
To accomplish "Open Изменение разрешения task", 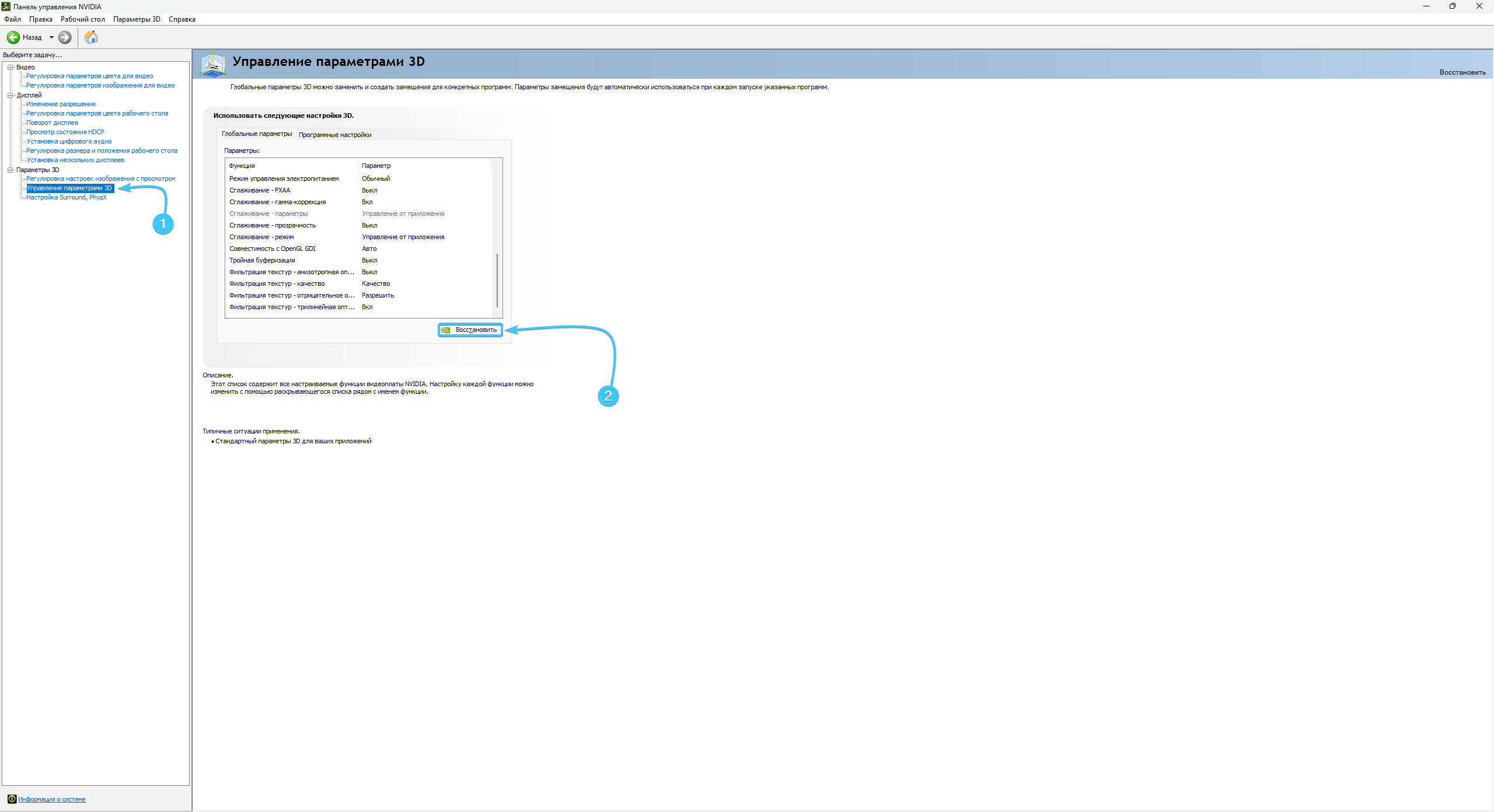I will pyautogui.click(x=61, y=104).
